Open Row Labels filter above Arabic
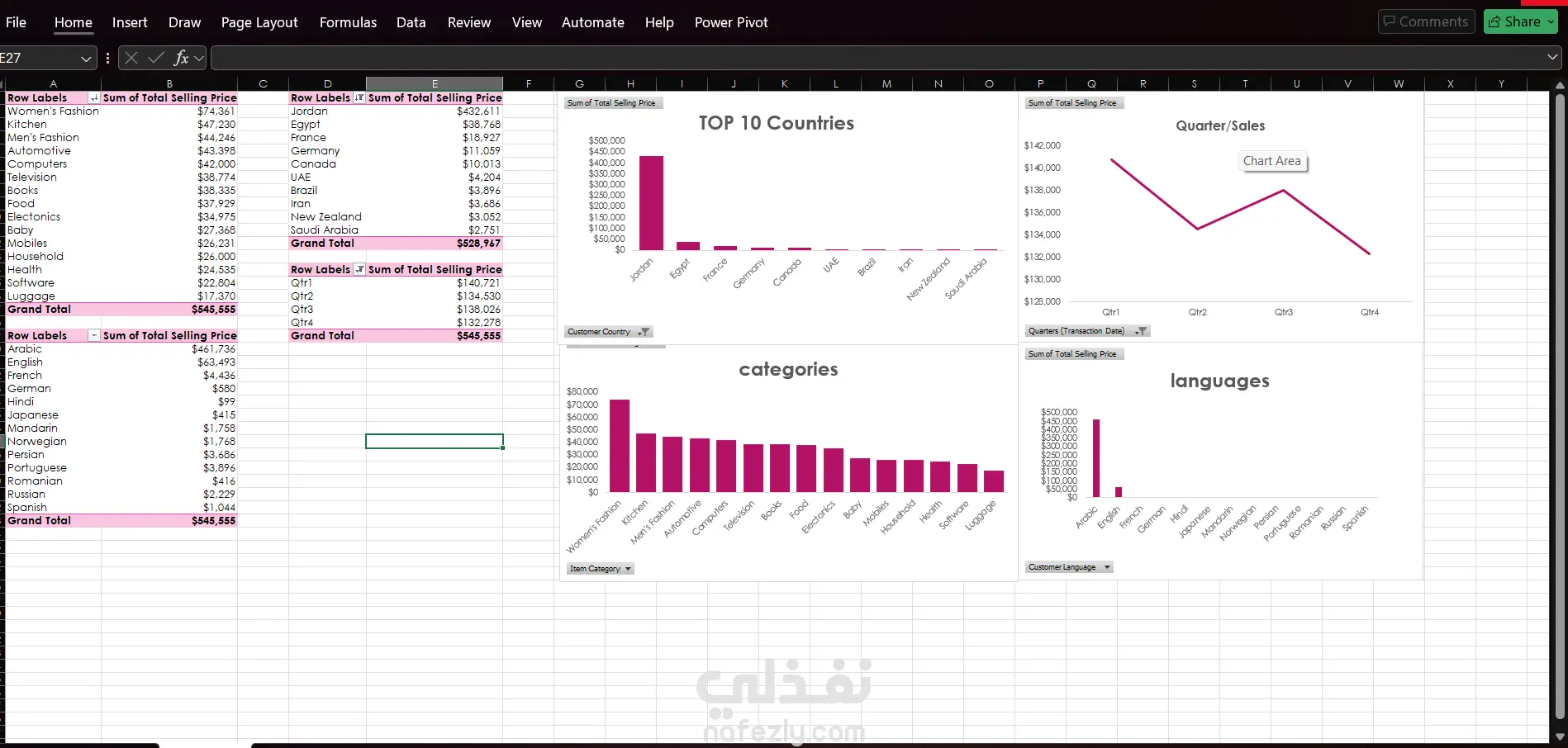 (x=94, y=335)
